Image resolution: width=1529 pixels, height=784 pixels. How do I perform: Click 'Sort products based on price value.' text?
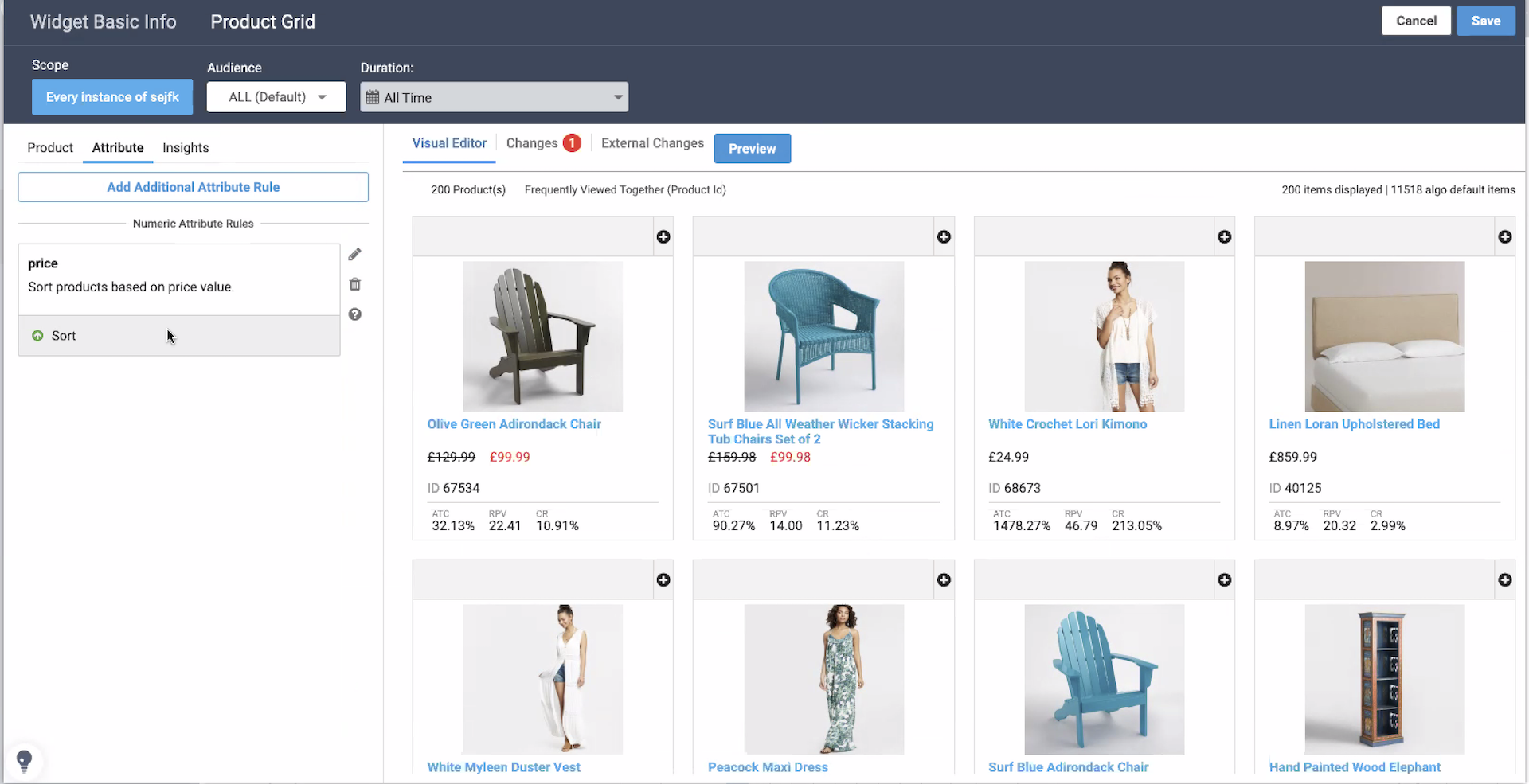click(x=131, y=287)
